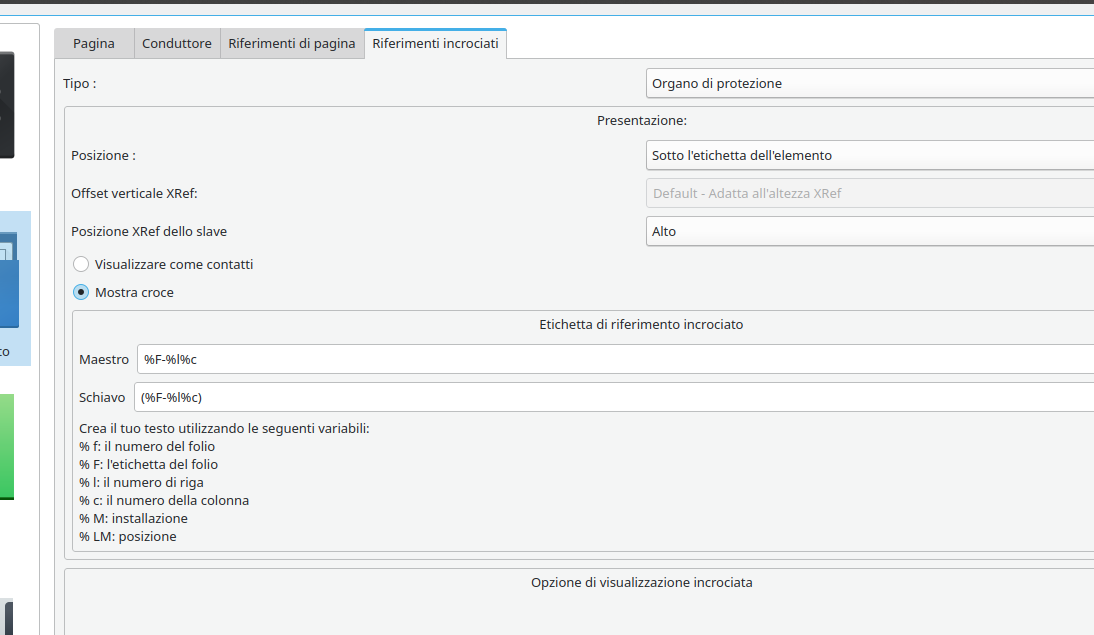Click the '% LM: posizione' variable hint
This screenshot has height=635, width=1094.
pos(128,537)
